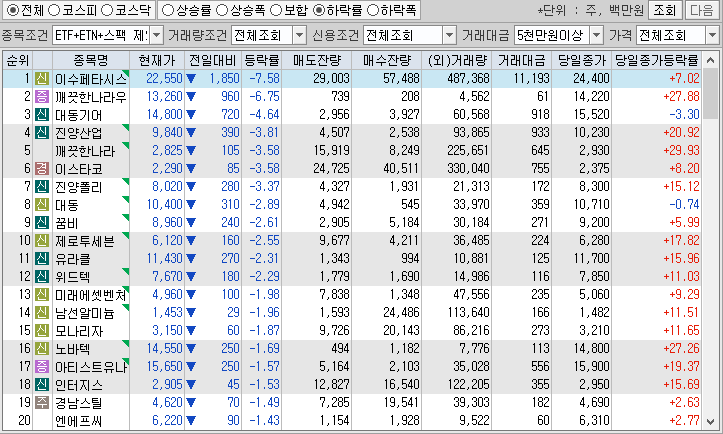Select the stock name 경남스틸
The image size is (723, 434).
pyautogui.click(x=78, y=403)
